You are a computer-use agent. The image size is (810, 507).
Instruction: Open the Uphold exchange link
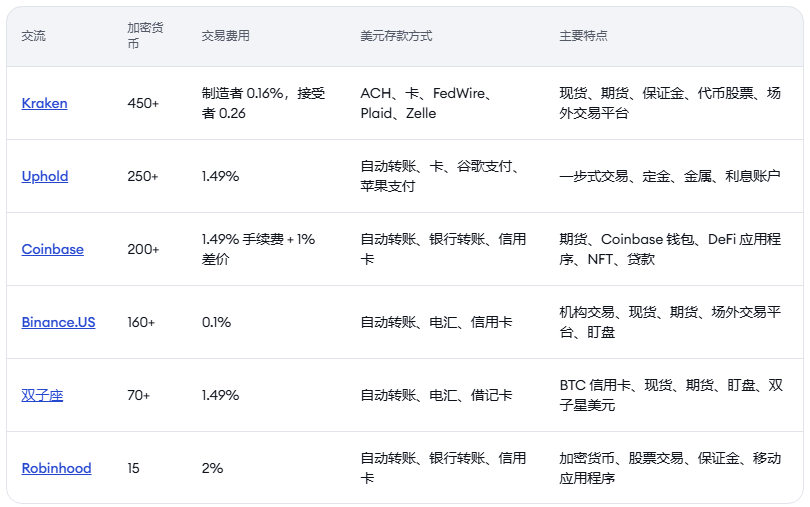pos(45,176)
